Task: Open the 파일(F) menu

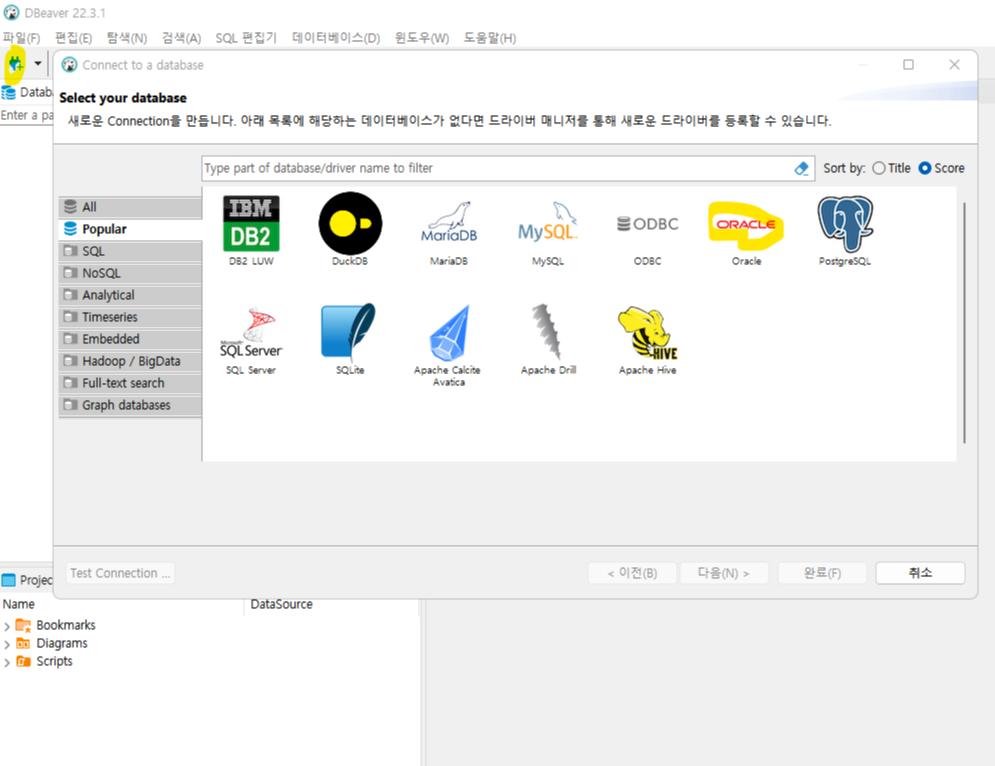Action: tap(22, 38)
